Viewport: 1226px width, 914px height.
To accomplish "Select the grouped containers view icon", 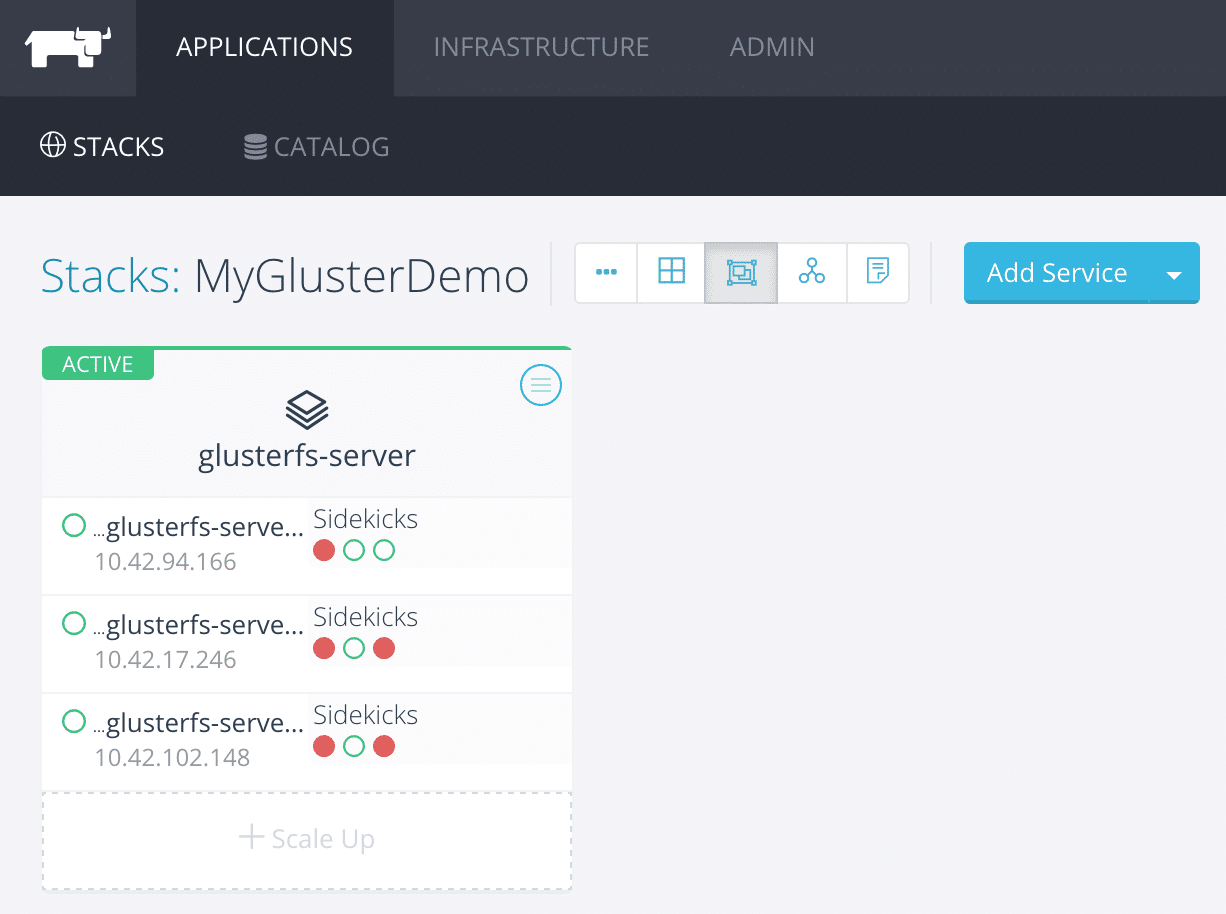I will pyautogui.click(x=741, y=272).
